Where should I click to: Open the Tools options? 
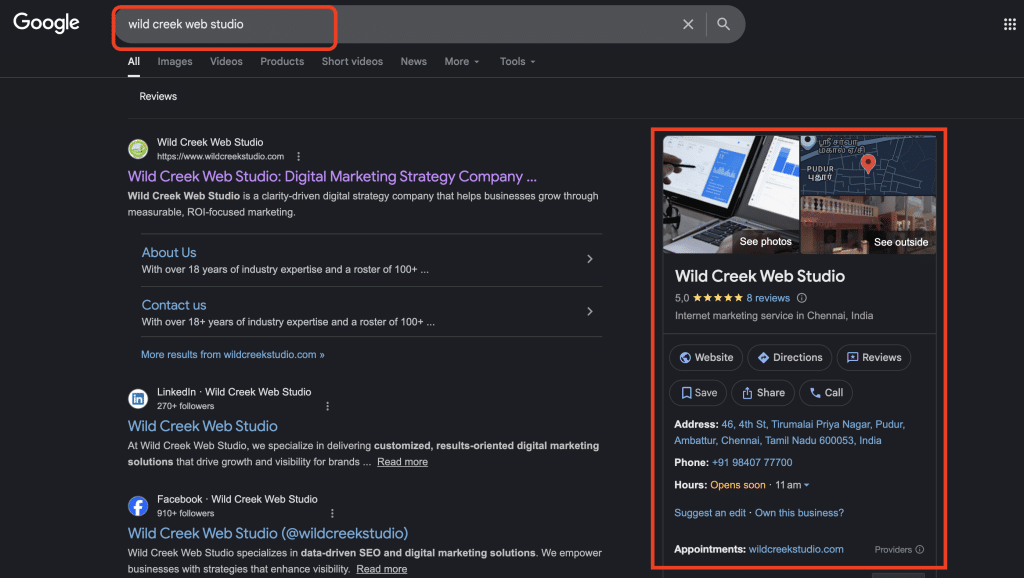click(516, 61)
